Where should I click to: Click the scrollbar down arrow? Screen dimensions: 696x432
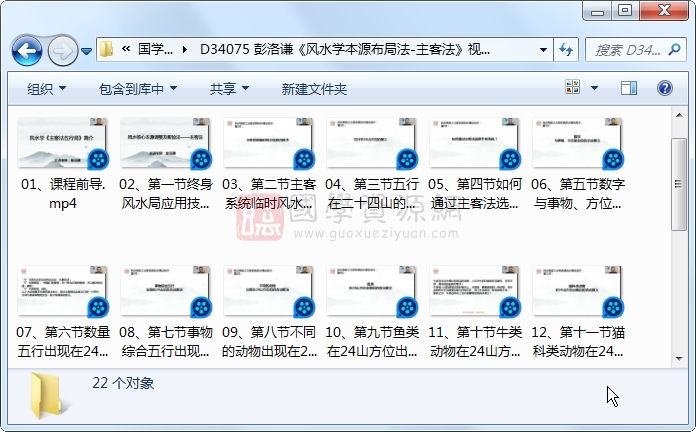[x=679, y=359]
